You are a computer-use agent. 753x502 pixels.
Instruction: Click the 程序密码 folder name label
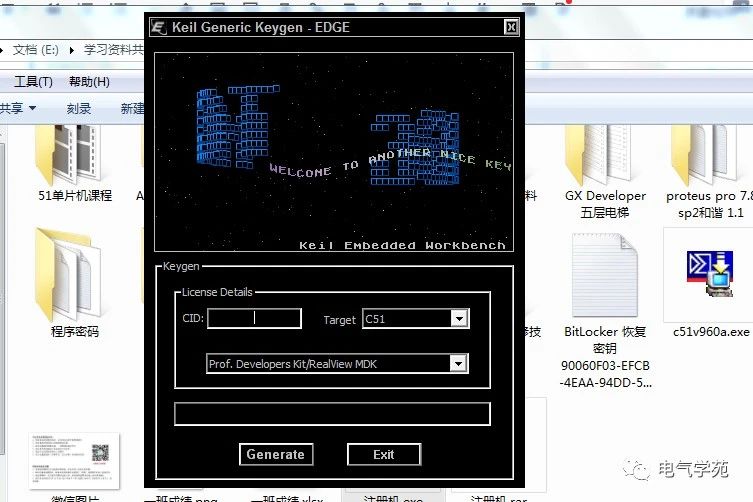pyautogui.click(x=75, y=331)
